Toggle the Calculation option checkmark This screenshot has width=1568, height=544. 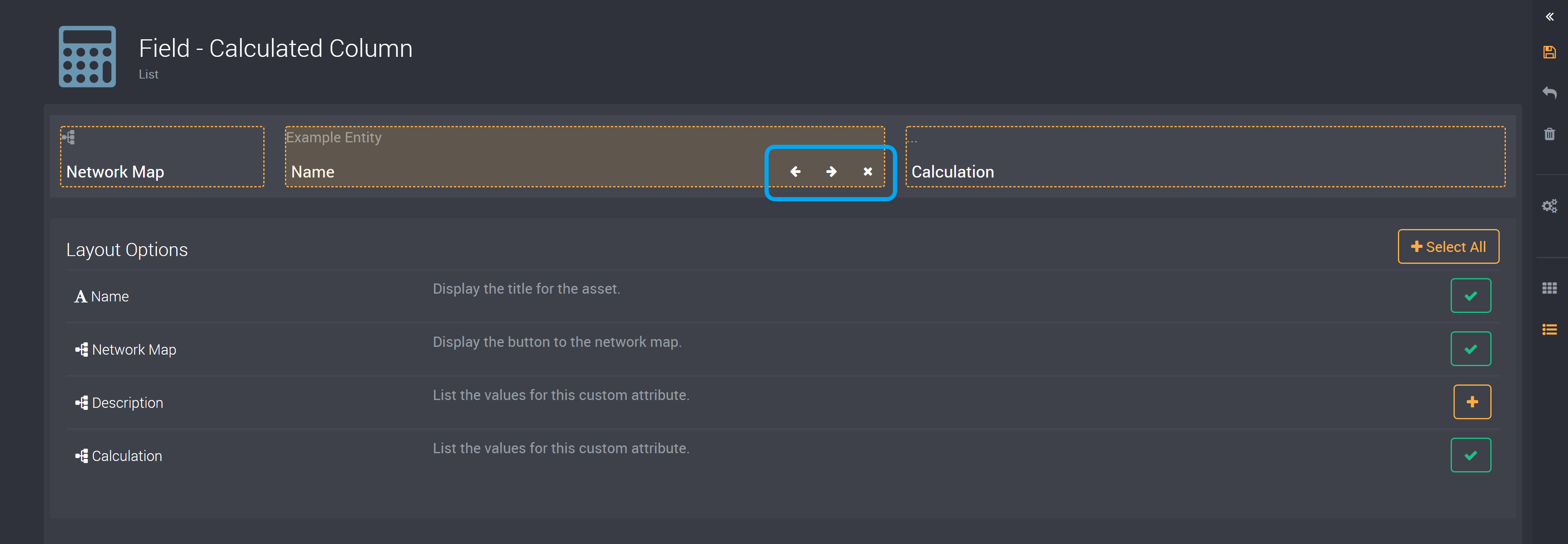point(1471,455)
